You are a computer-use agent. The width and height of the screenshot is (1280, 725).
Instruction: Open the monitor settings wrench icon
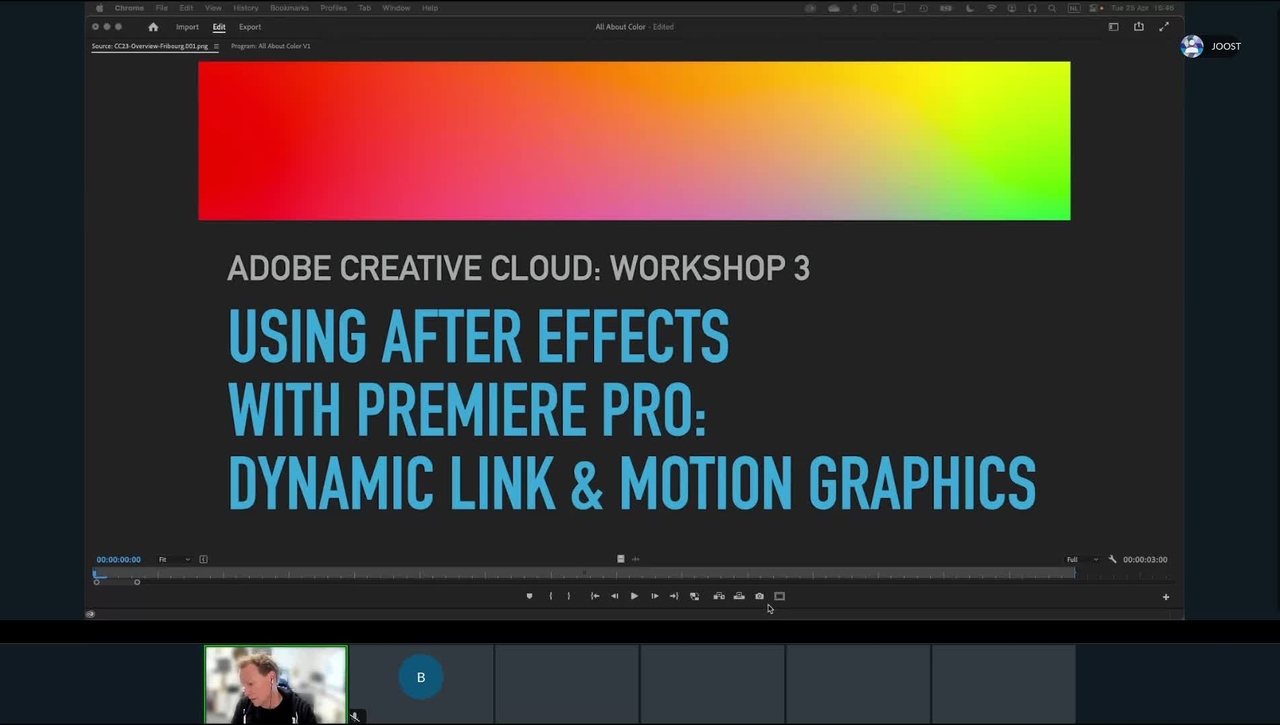1112,559
